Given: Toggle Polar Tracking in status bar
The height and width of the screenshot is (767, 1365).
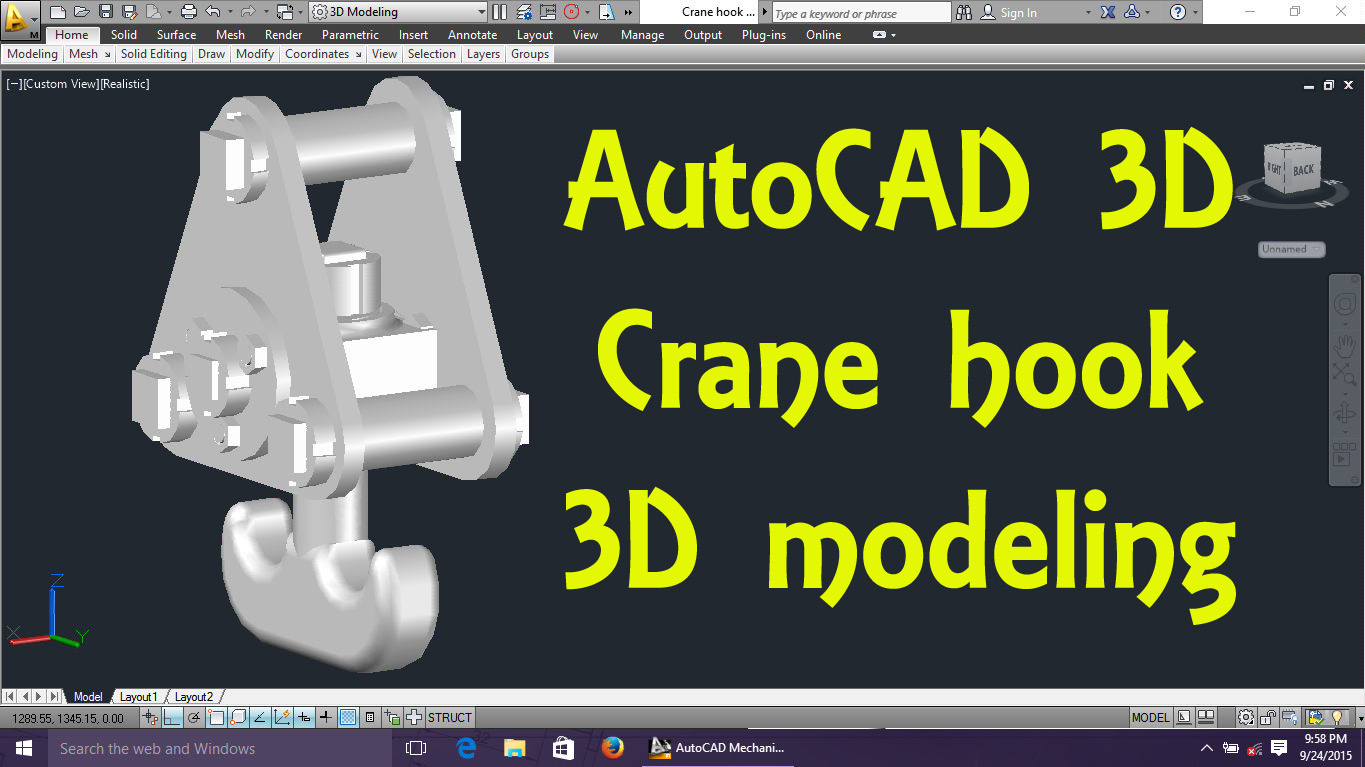Looking at the screenshot, I should [x=194, y=717].
